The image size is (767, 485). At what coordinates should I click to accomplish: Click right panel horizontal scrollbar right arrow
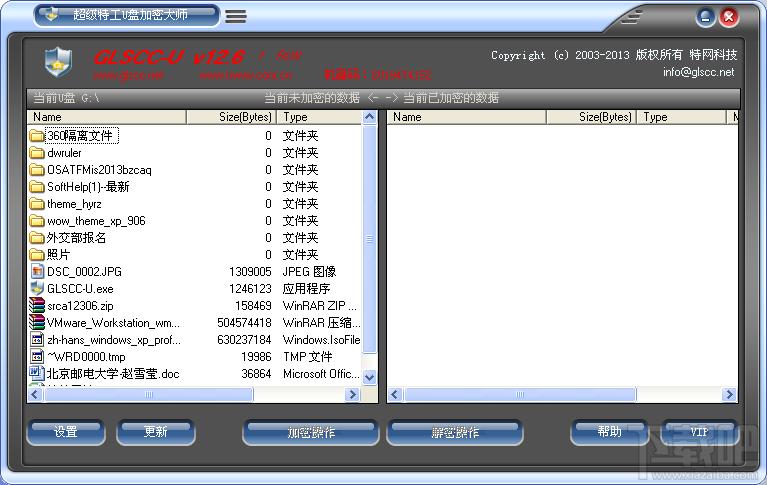(x=729, y=394)
